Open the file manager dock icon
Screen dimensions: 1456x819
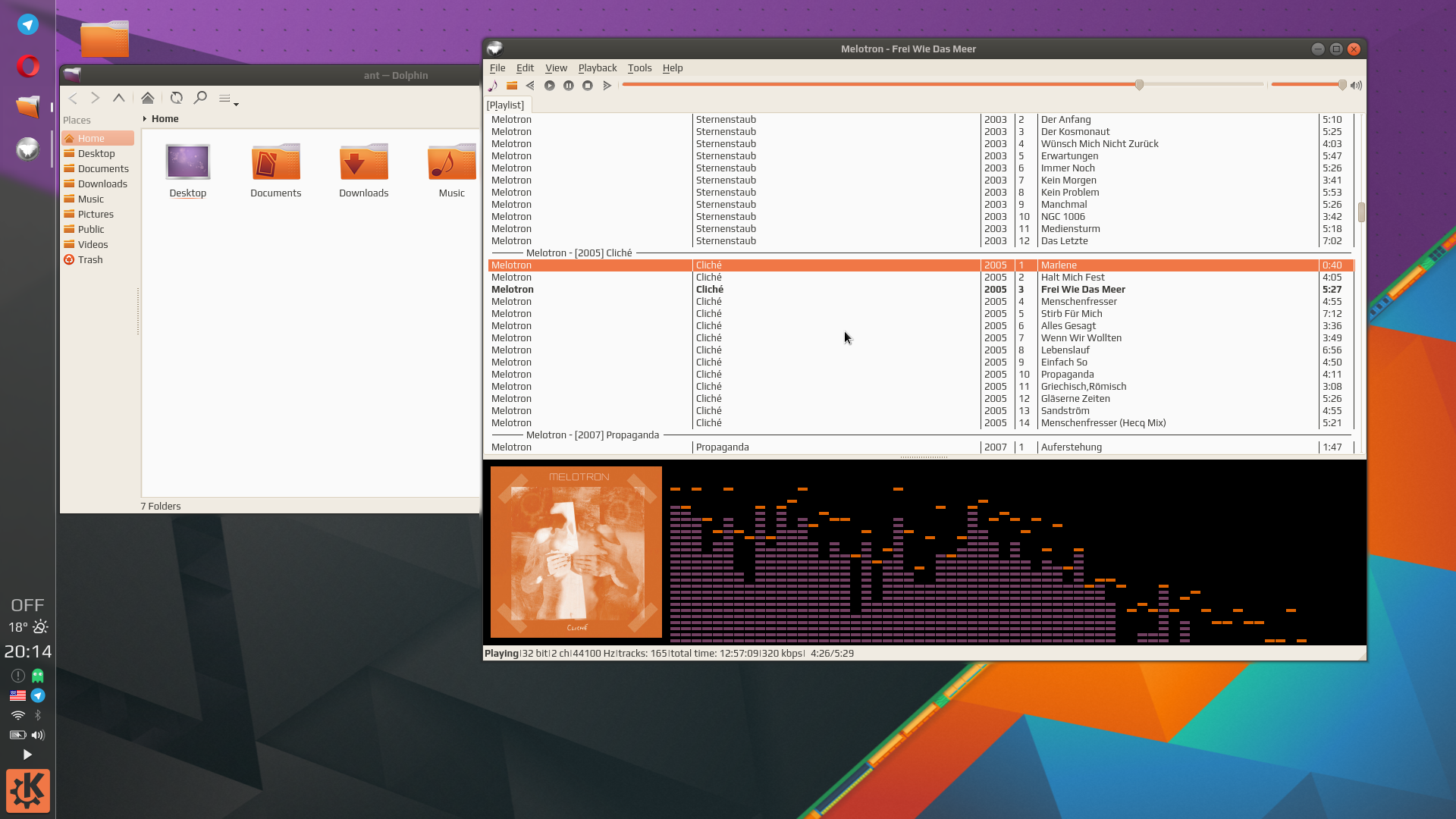click(28, 106)
